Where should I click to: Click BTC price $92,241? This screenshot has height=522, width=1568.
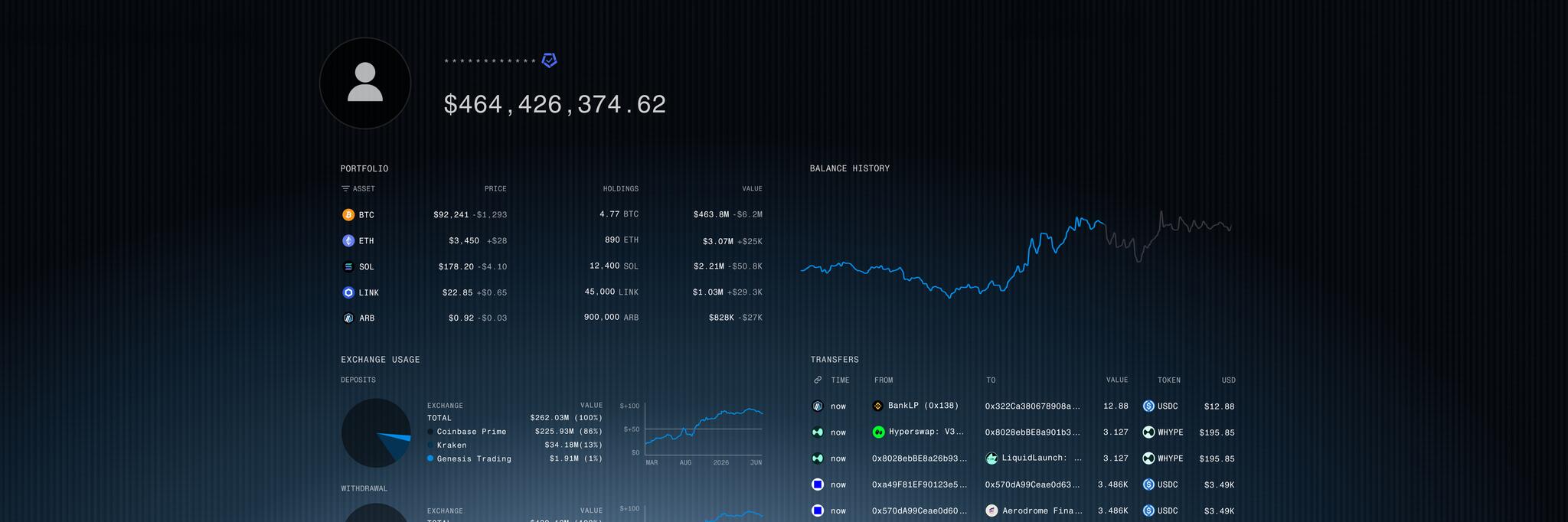[451, 215]
